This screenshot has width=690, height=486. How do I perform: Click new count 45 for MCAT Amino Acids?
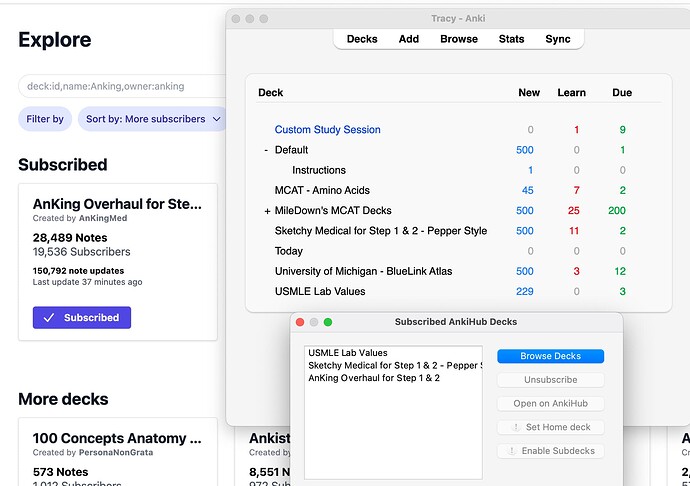pos(527,191)
